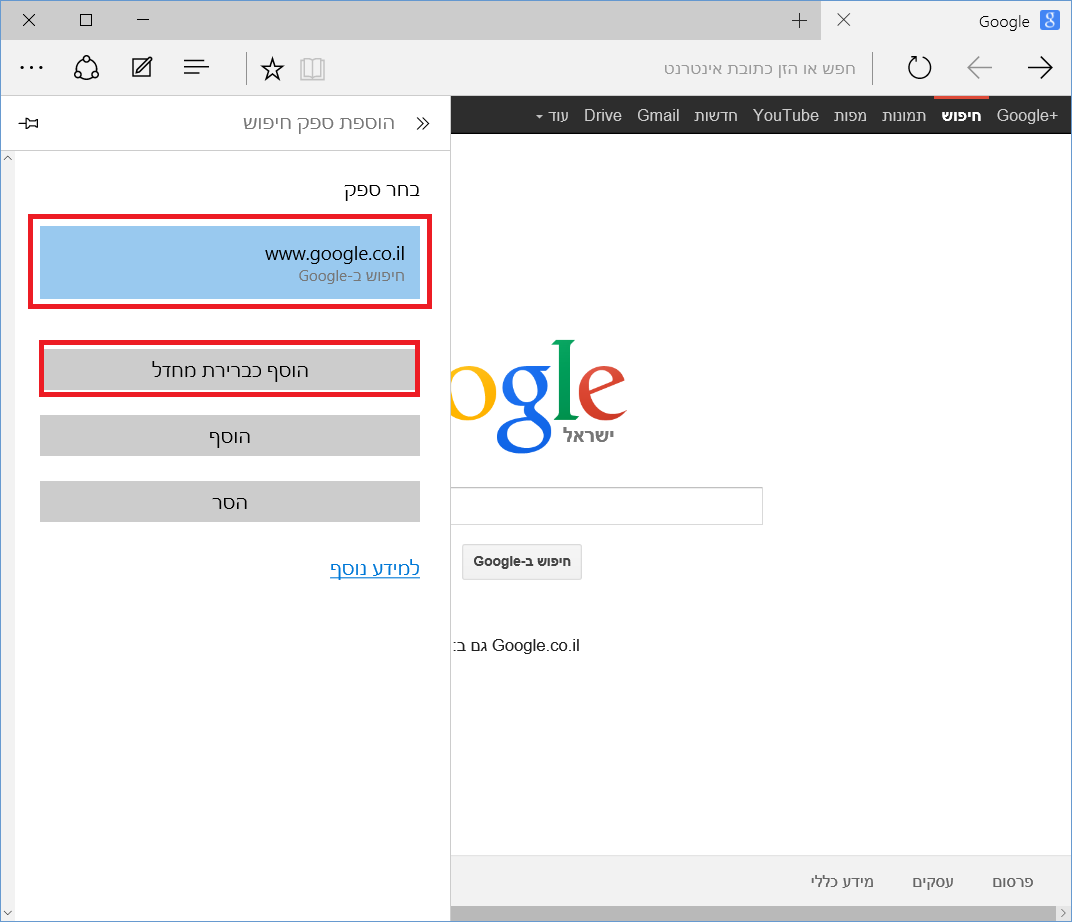Open the Edge Hub panel
The height and width of the screenshot is (922, 1072).
(196, 67)
